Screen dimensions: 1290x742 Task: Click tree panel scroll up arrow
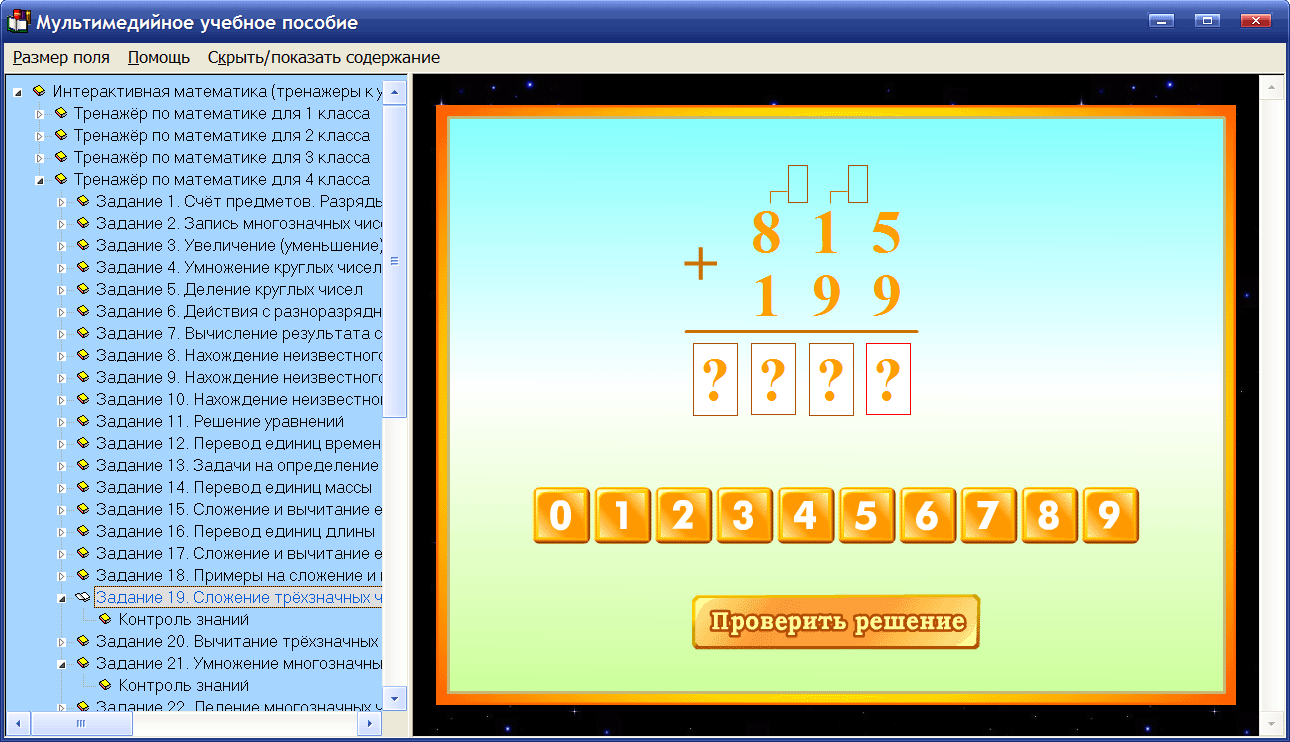(395, 92)
